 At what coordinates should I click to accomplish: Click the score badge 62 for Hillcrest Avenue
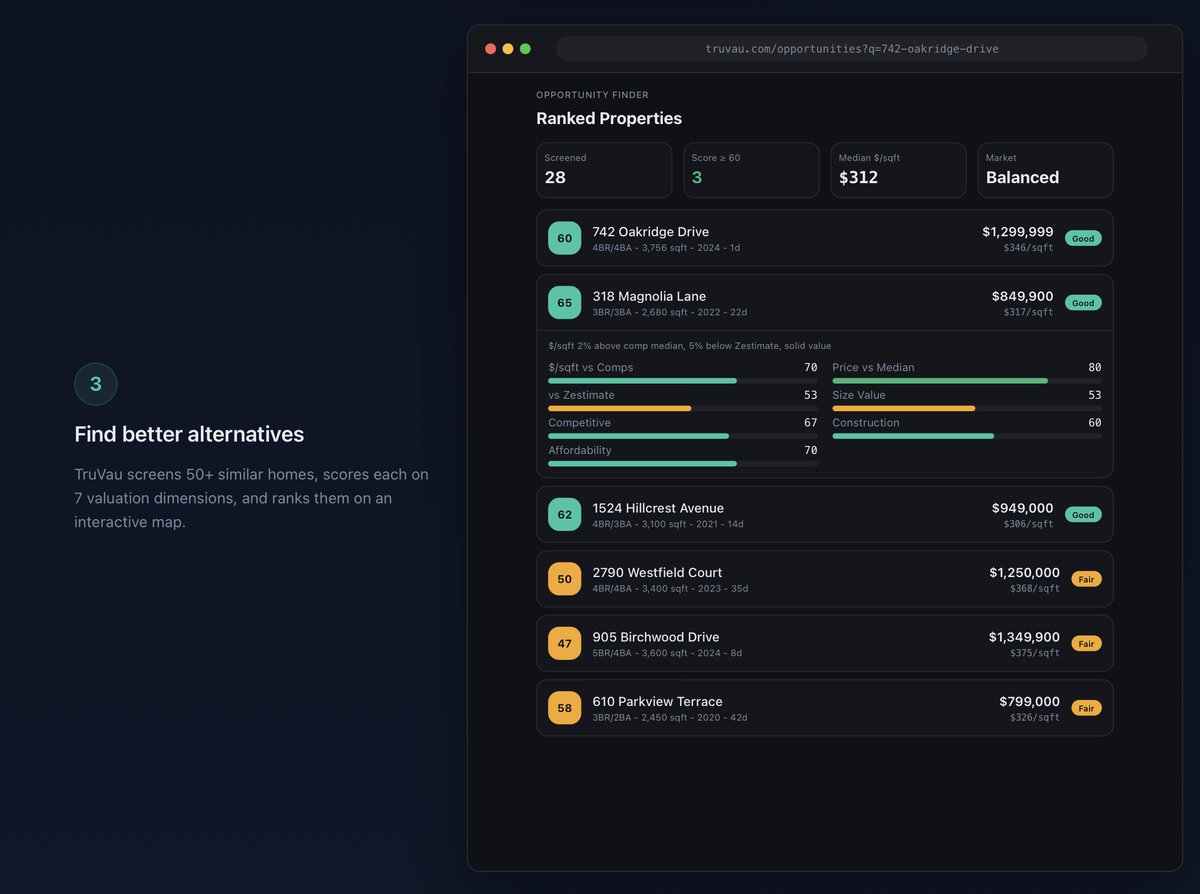coord(564,515)
